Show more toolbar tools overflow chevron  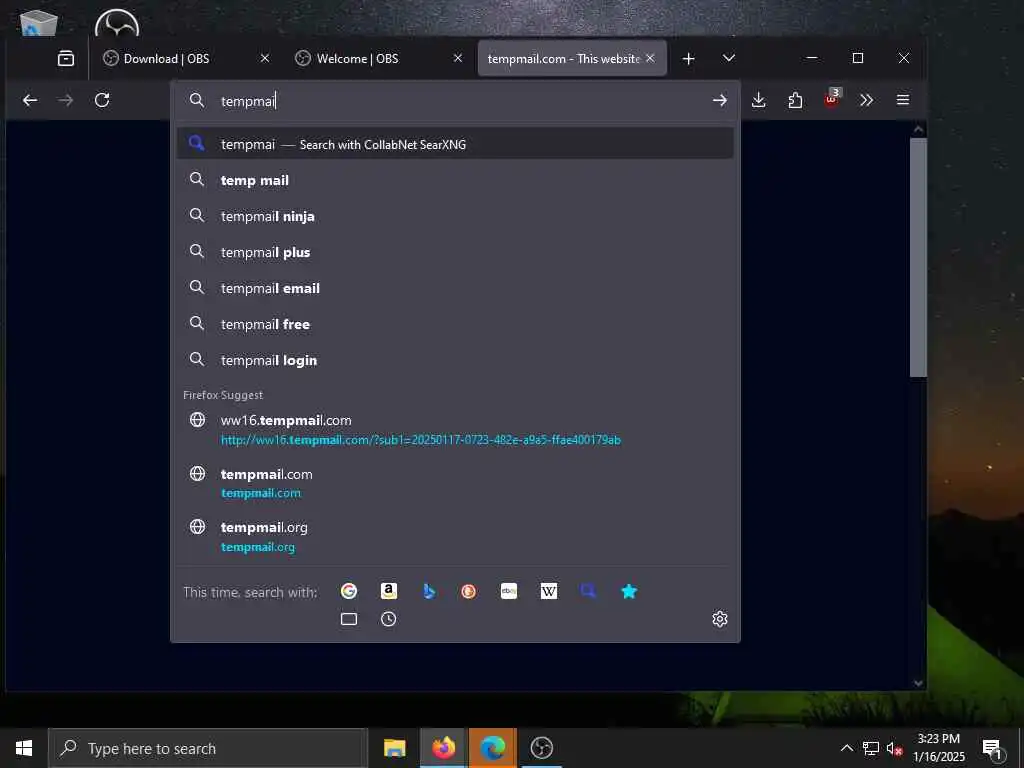click(x=867, y=100)
